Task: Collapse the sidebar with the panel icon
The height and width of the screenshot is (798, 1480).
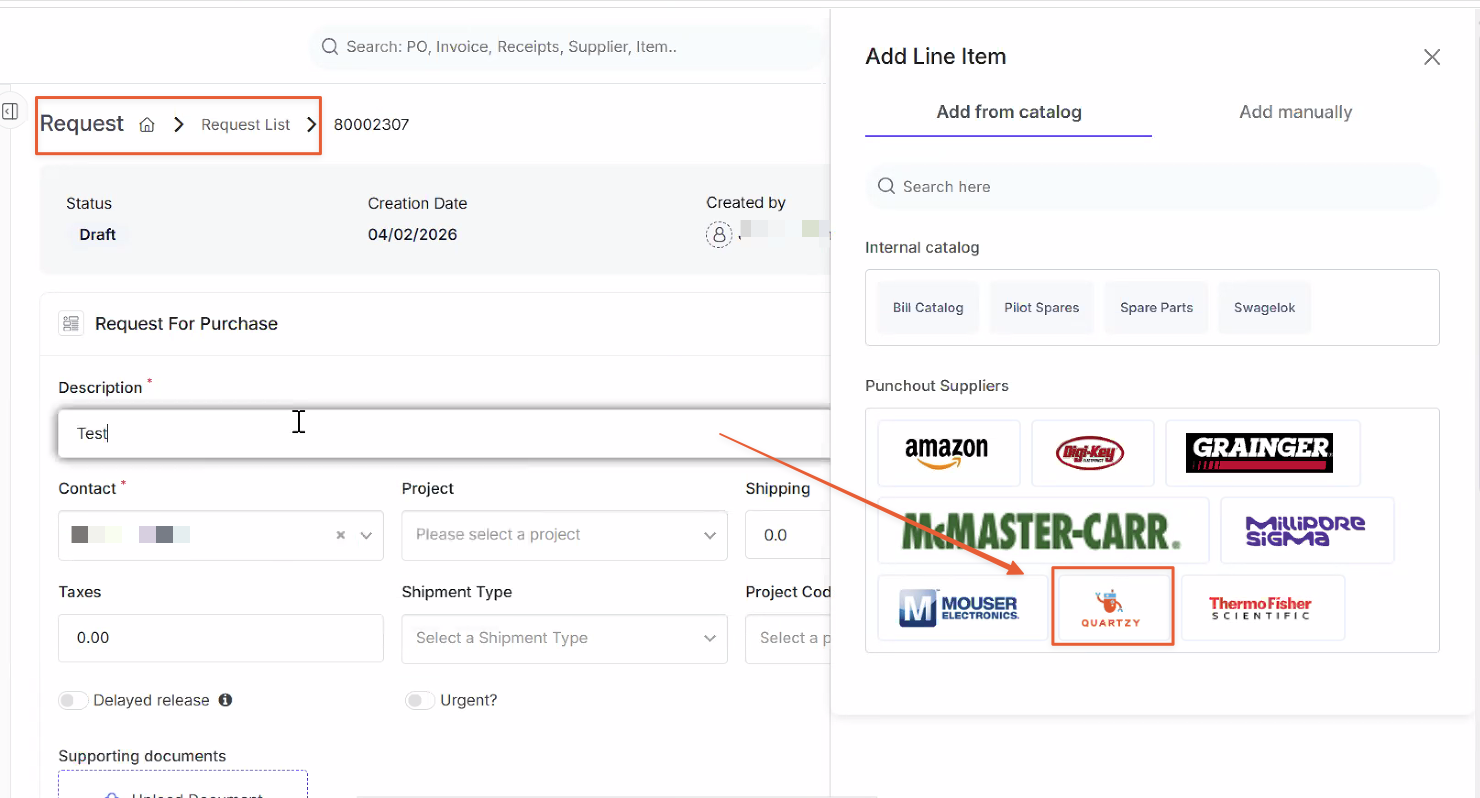Action: click(10, 111)
